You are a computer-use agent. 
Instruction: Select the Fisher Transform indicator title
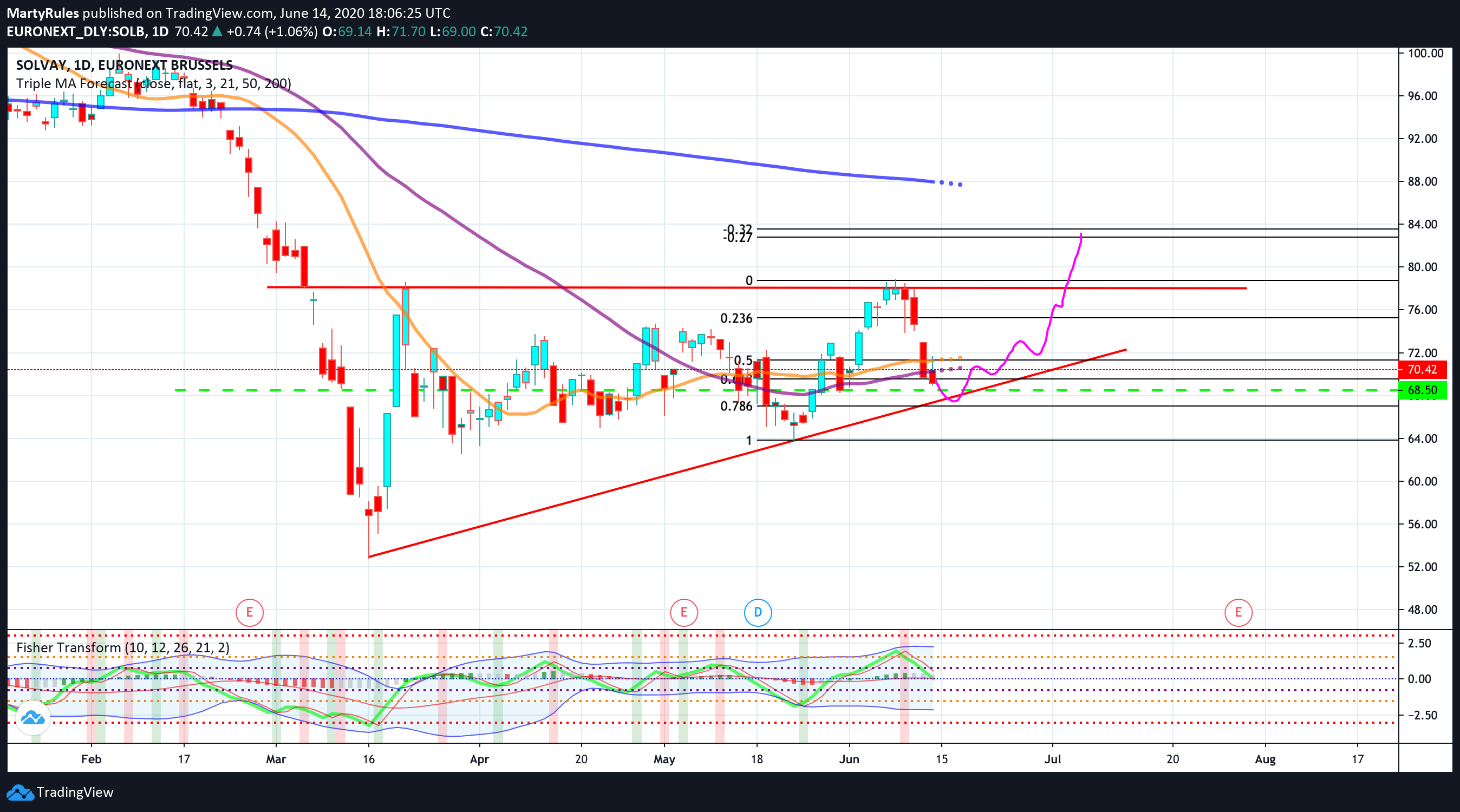click(x=123, y=647)
